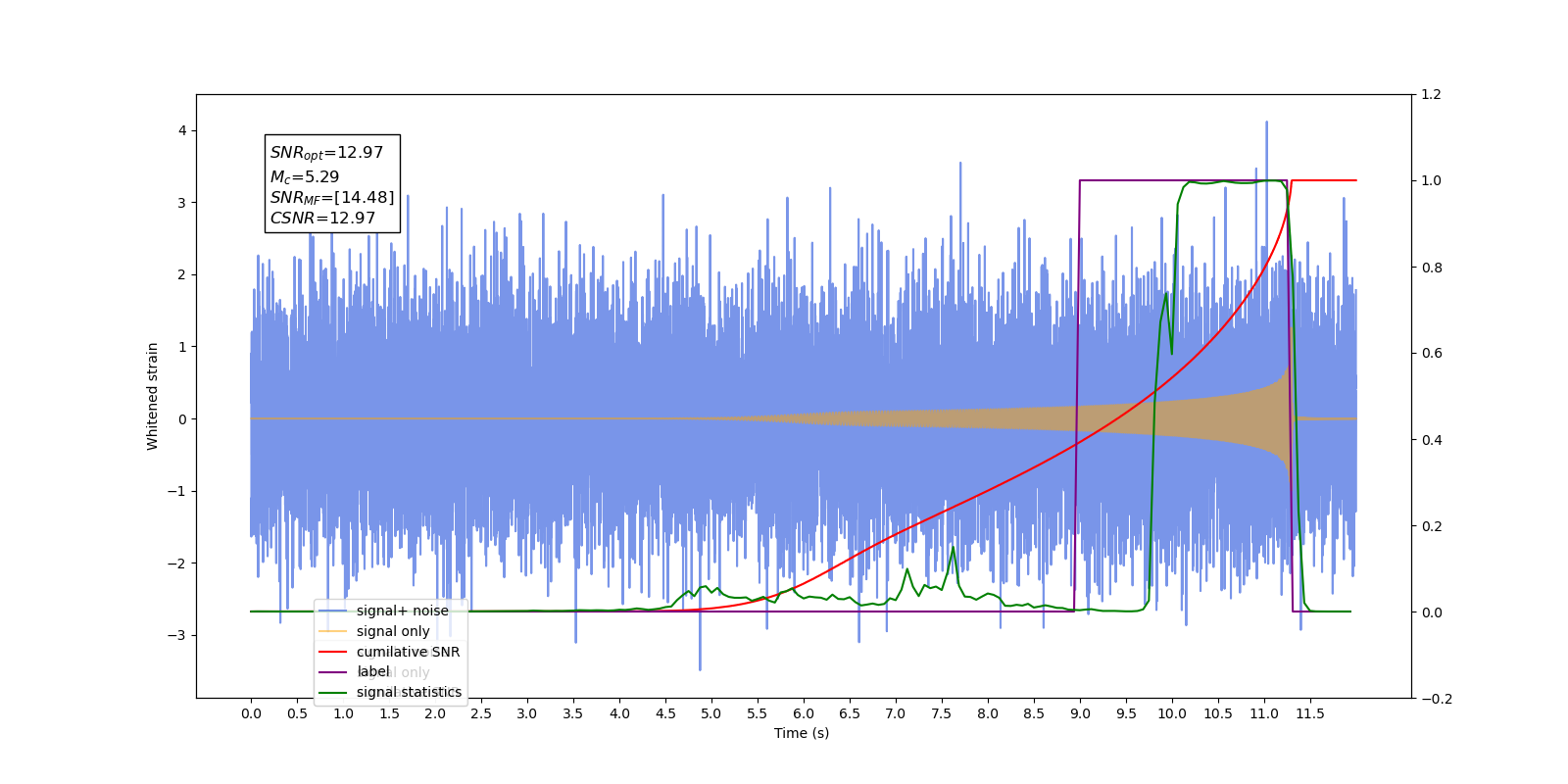Click the 9.0 tick label on the time axis
Viewport: 1568px width, 784px height.
click(1080, 713)
